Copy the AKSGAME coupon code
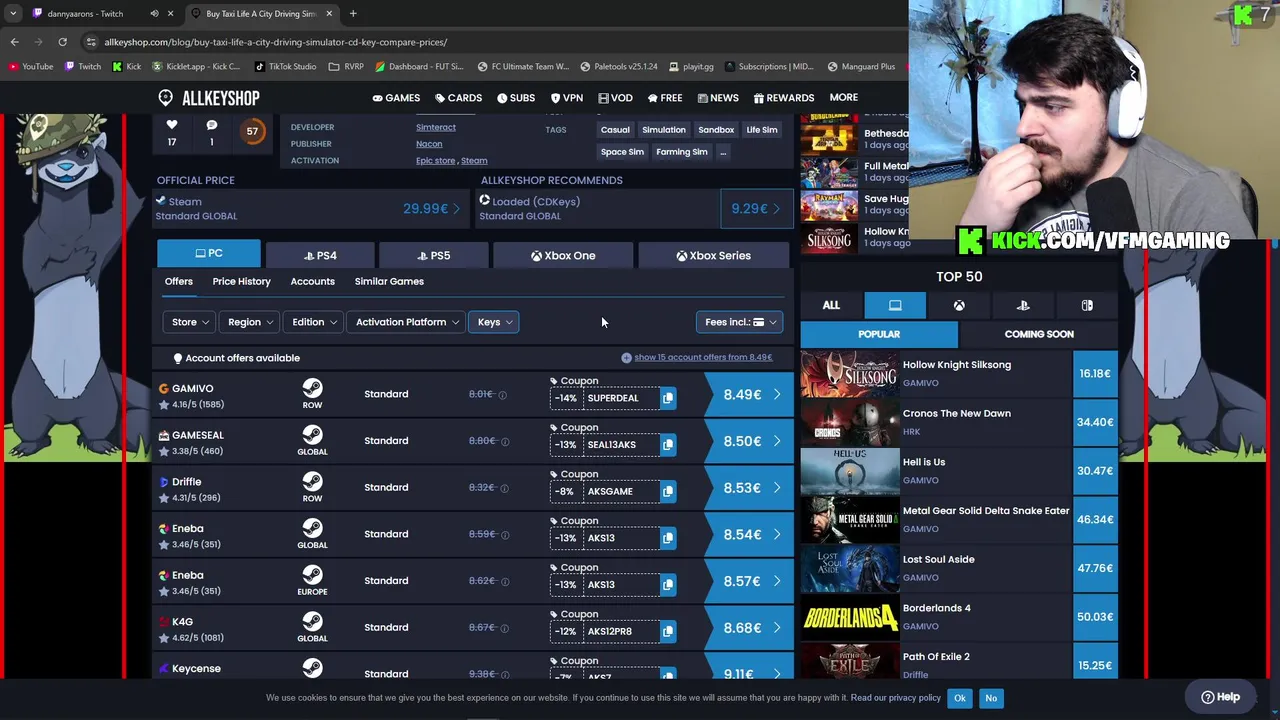This screenshot has width=1280, height=720. click(x=668, y=491)
